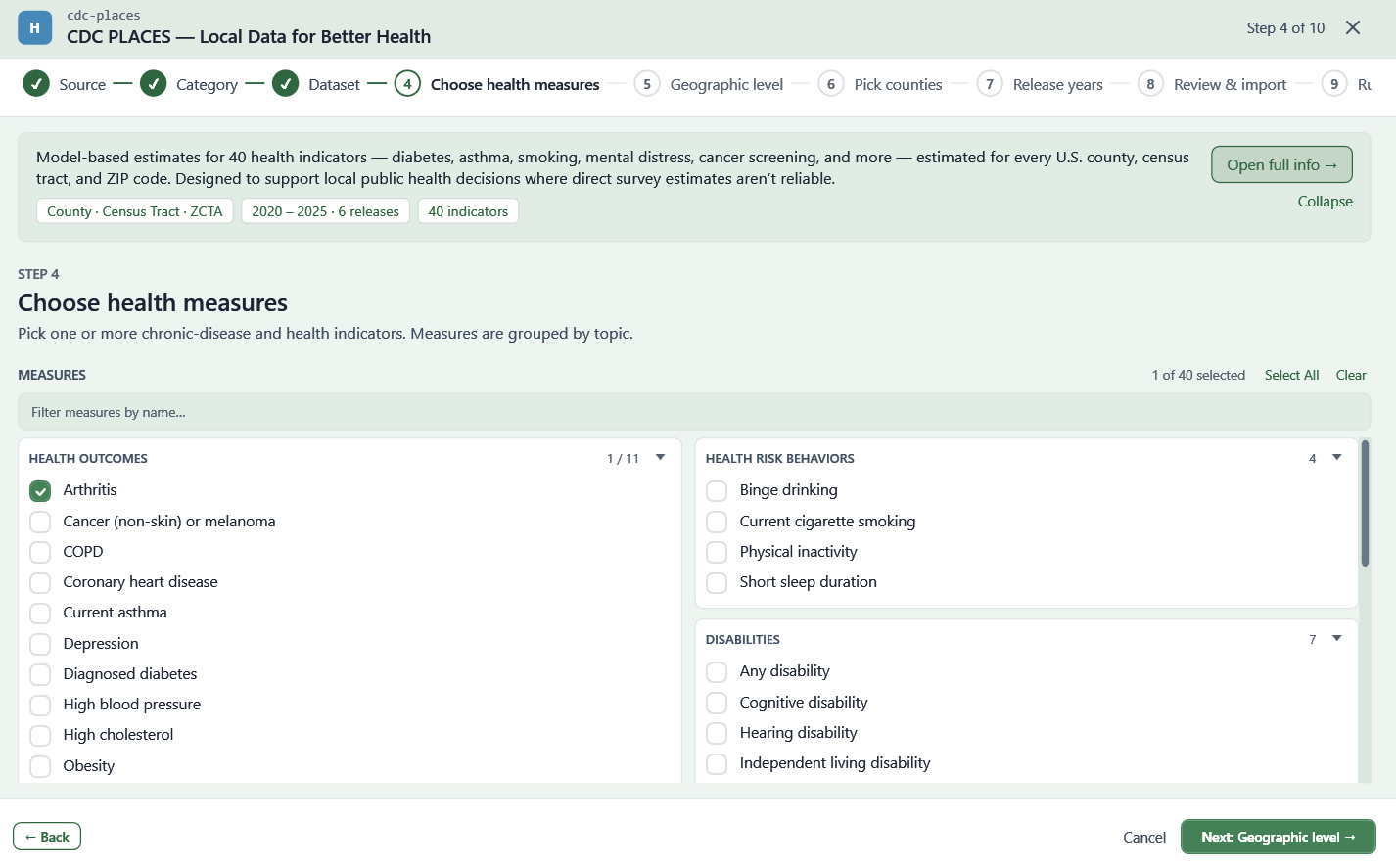
Task: Check Cancer (non-skin) or melanoma
Action: [40, 522]
